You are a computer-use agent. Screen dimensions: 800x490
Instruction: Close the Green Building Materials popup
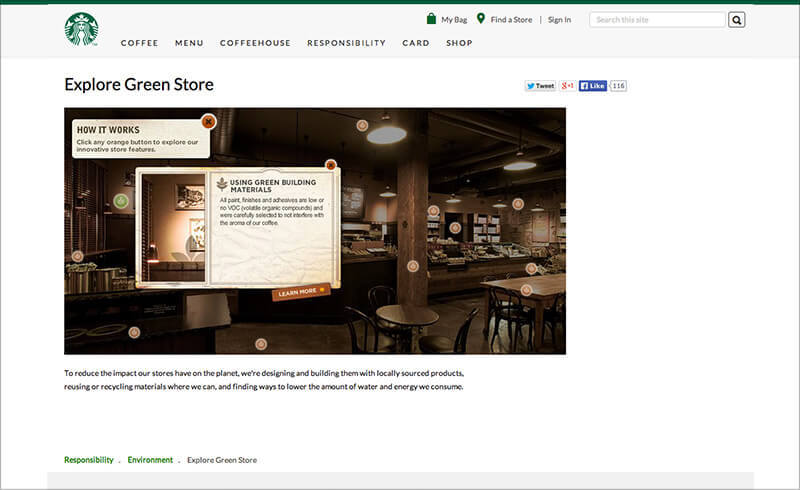pyautogui.click(x=331, y=165)
